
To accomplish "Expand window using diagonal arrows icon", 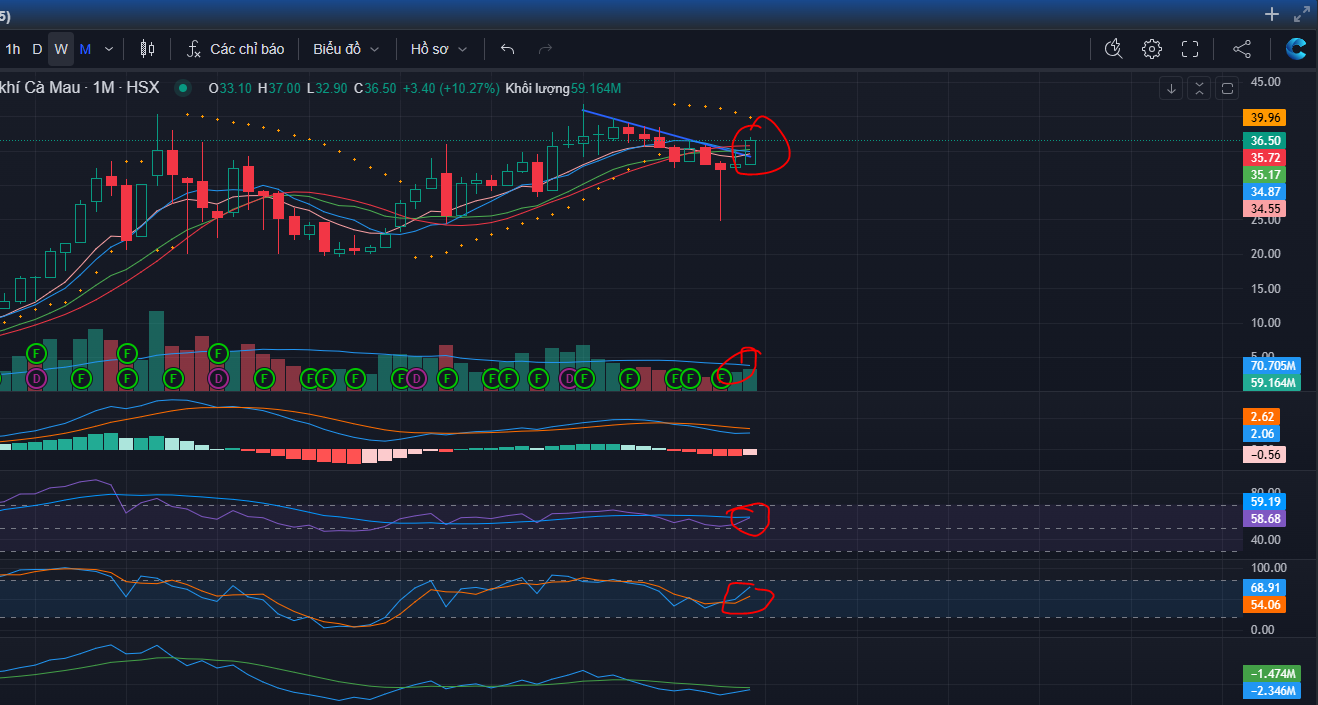I will [1301, 14].
